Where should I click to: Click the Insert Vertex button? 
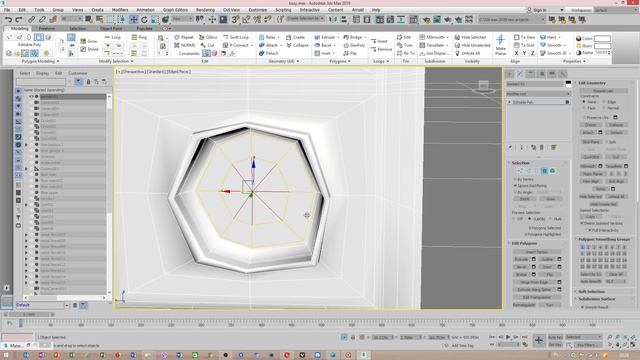tap(537, 252)
